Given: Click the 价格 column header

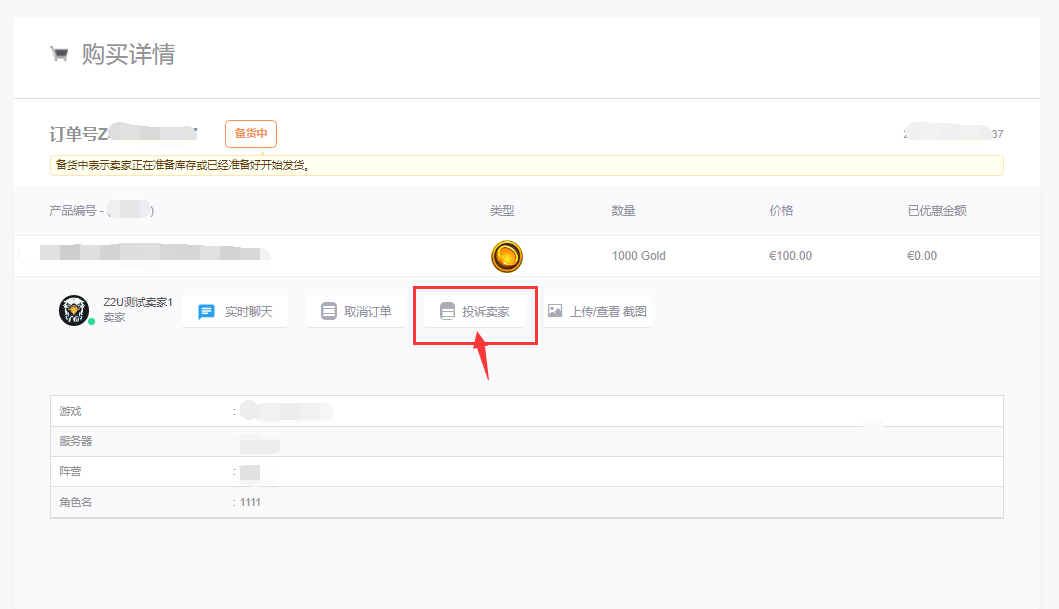Looking at the screenshot, I should coord(781,211).
